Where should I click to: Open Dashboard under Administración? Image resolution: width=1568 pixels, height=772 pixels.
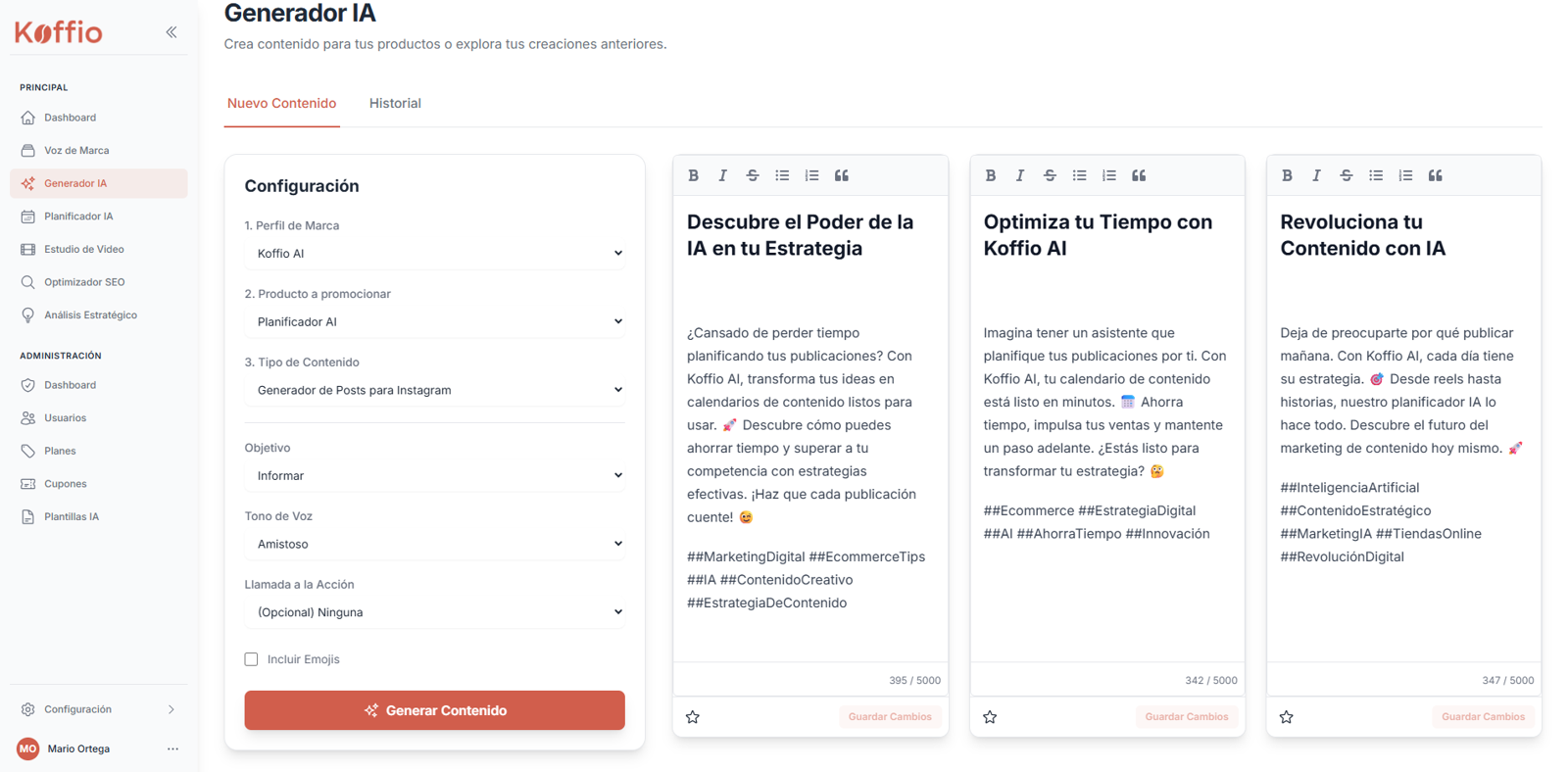98,385
